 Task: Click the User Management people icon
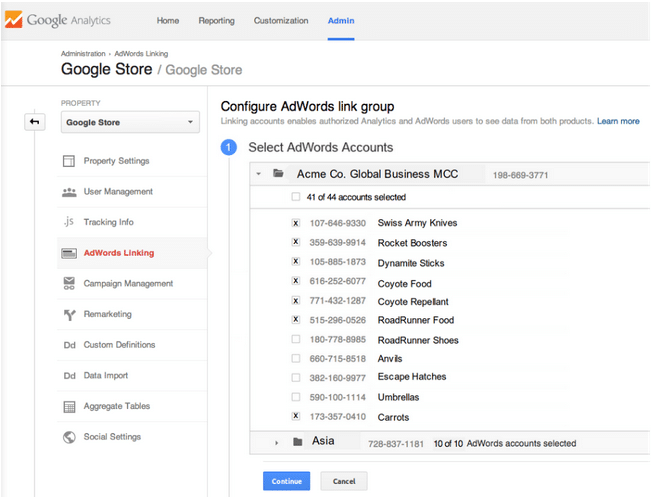click(x=69, y=192)
